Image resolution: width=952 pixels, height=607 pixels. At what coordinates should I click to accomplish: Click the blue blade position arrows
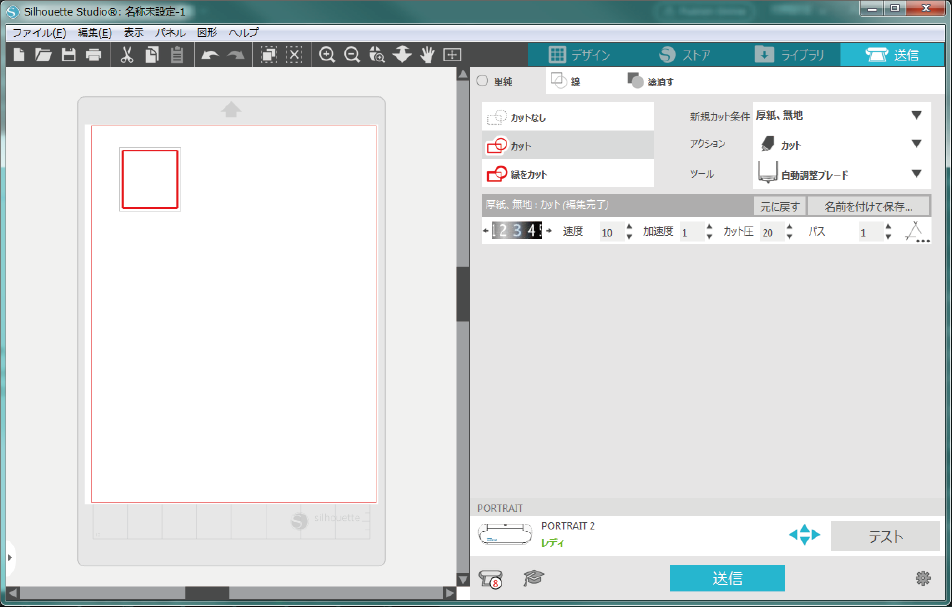(804, 535)
